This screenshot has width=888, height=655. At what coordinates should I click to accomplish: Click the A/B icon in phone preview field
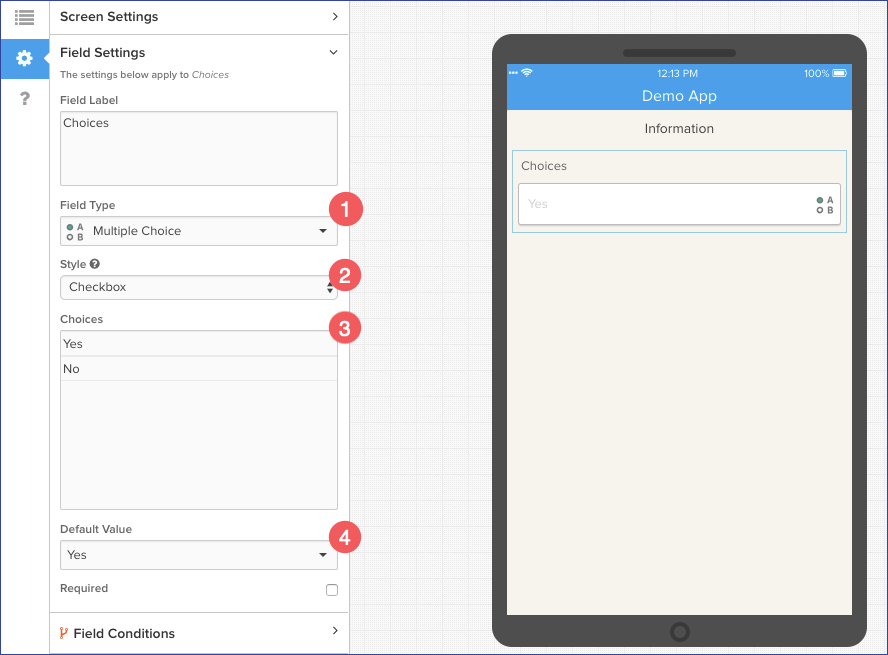[825, 205]
